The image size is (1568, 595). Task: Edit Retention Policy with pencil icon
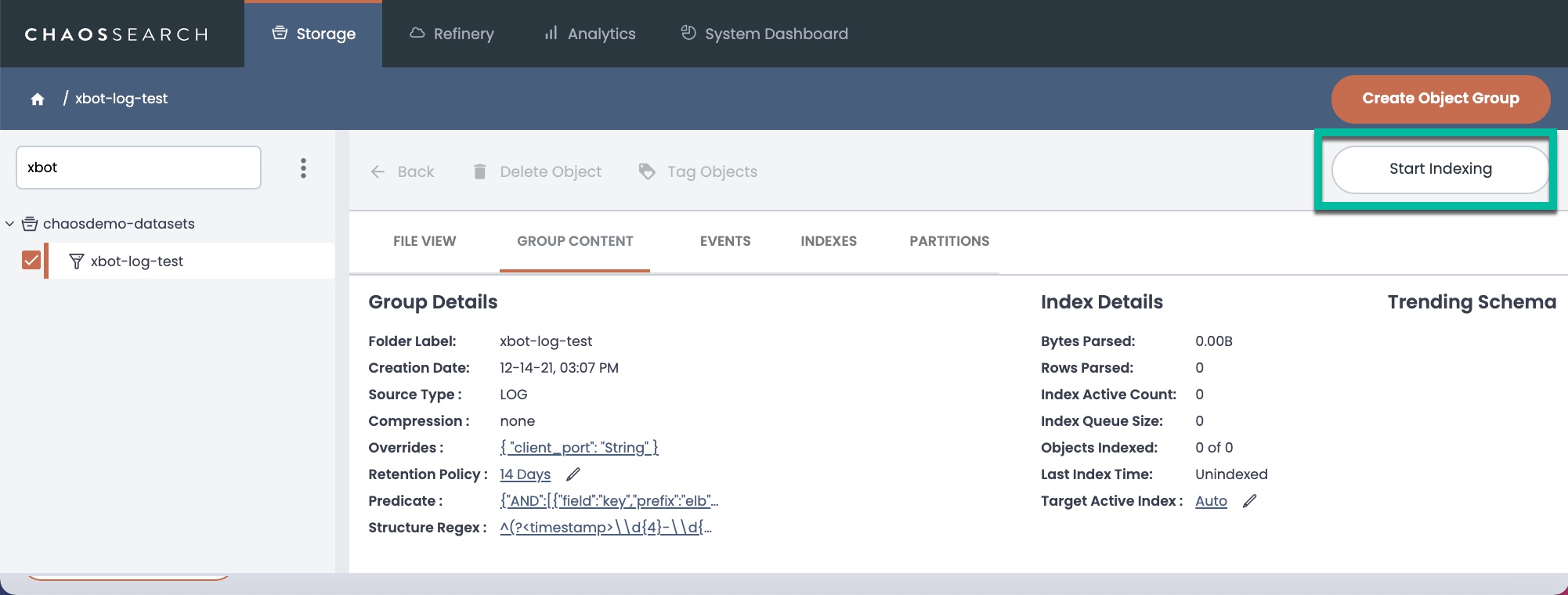(573, 474)
